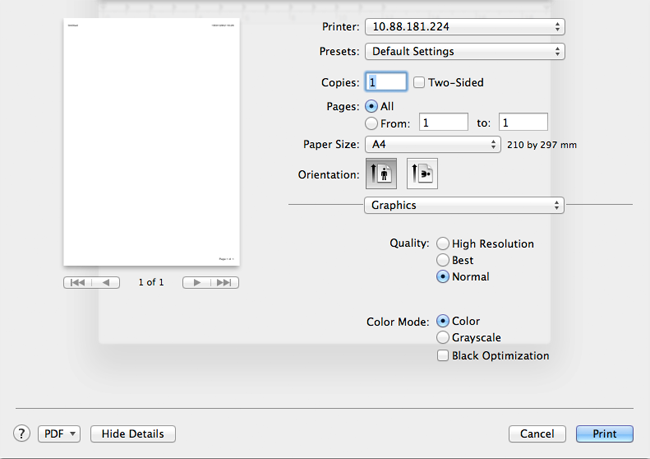Viewport: 650px width, 459px height.
Task: Open the Printer dropdown list
Action: [464, 26]
